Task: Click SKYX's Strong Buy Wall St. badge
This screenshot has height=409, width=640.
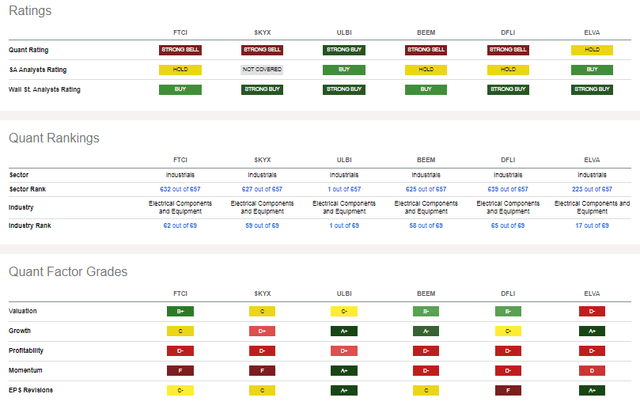Action: coord(262,89)
